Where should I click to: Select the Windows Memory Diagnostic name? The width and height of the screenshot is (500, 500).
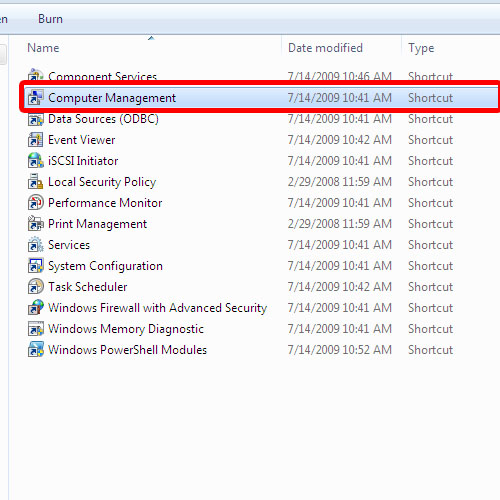(126, 329)
